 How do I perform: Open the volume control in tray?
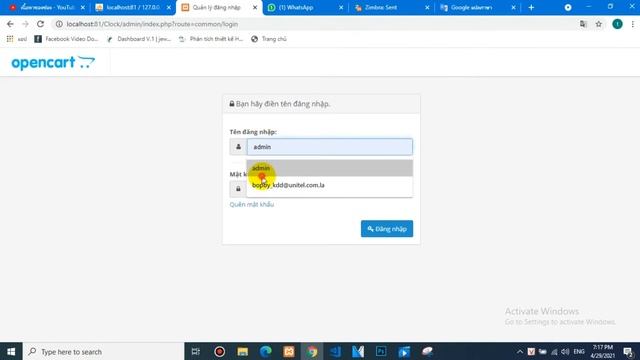[x=565, y=351]
